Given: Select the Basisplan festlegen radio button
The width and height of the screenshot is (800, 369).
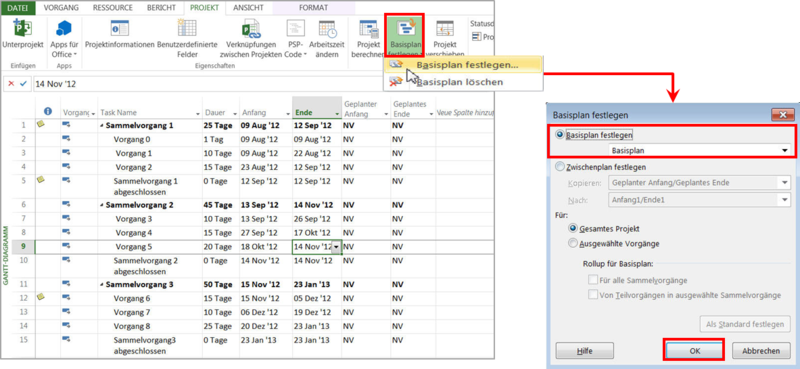Looking at the screenshot, I should click(561, 135).
